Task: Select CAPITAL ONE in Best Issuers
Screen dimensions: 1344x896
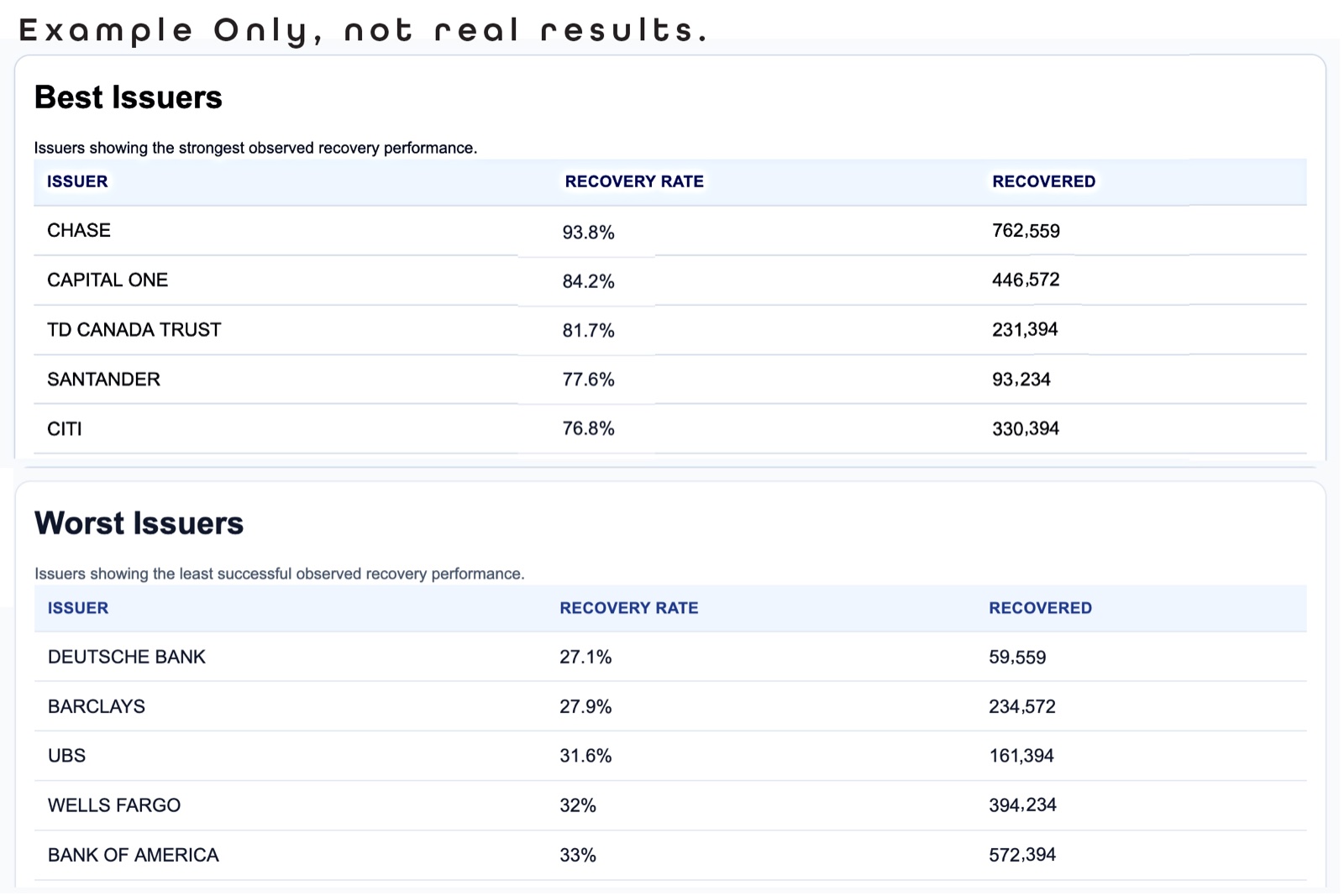Action: click(x=108, y=280)
